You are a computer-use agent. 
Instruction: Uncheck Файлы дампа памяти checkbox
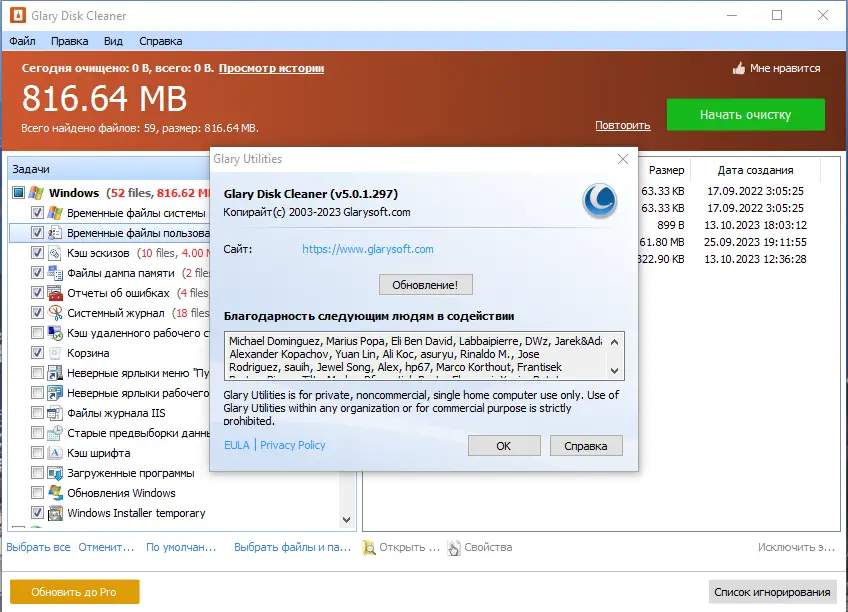click(37, 273)
